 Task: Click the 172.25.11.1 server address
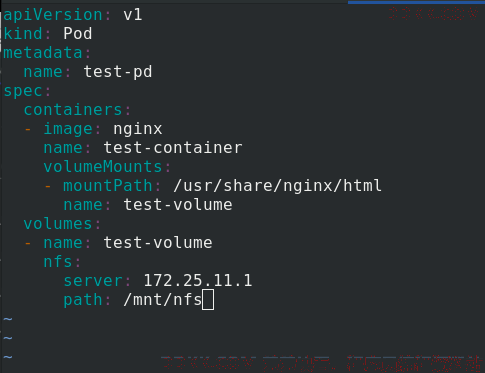(x=198, y=281)
